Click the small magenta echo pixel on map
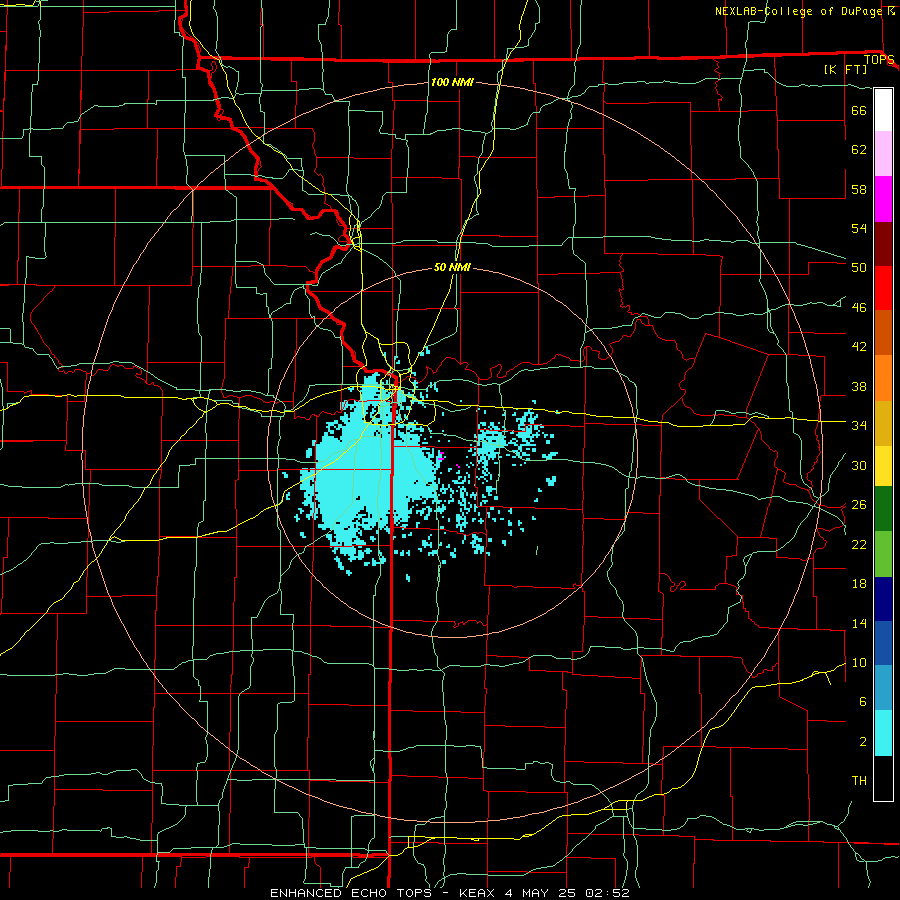The width and height of the screenshot is (900, 900). tap(441, 457)
